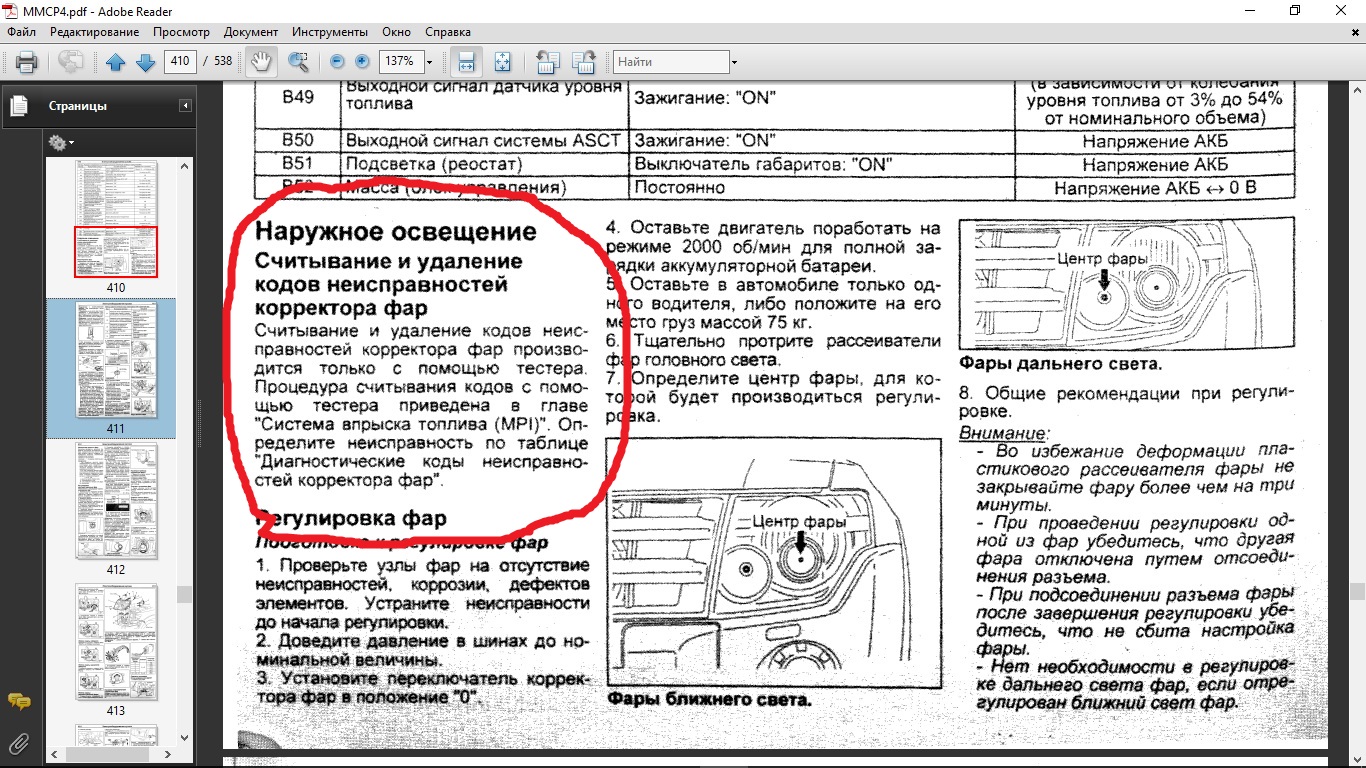
Task: Open the 137% zoom level dropdown
Action: tap(429, 62)
